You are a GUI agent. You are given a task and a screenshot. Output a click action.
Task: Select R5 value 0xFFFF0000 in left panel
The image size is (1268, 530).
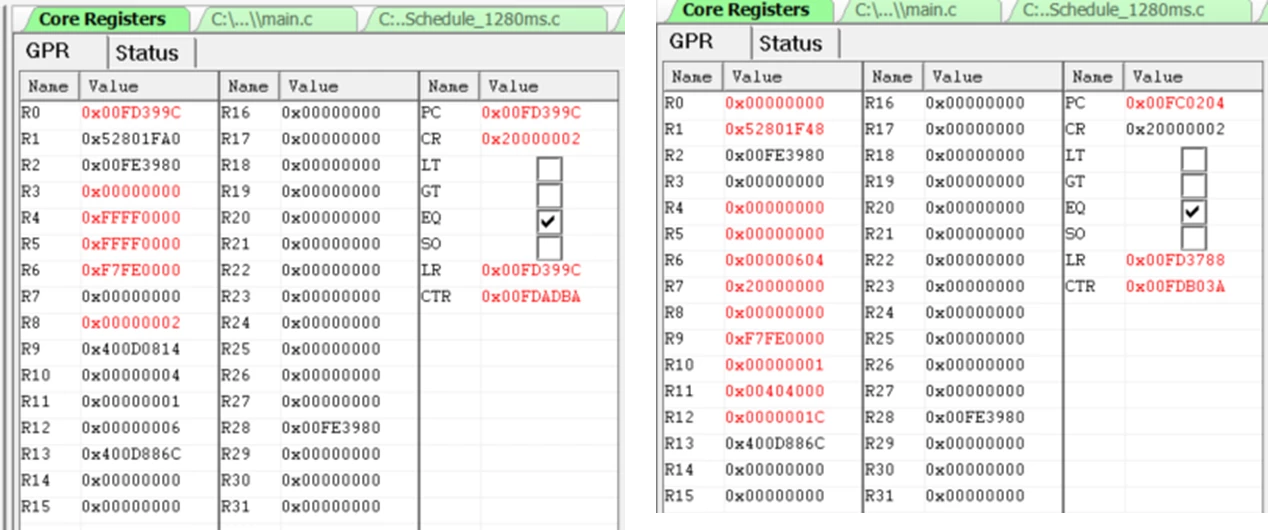[x=131, y=244]
